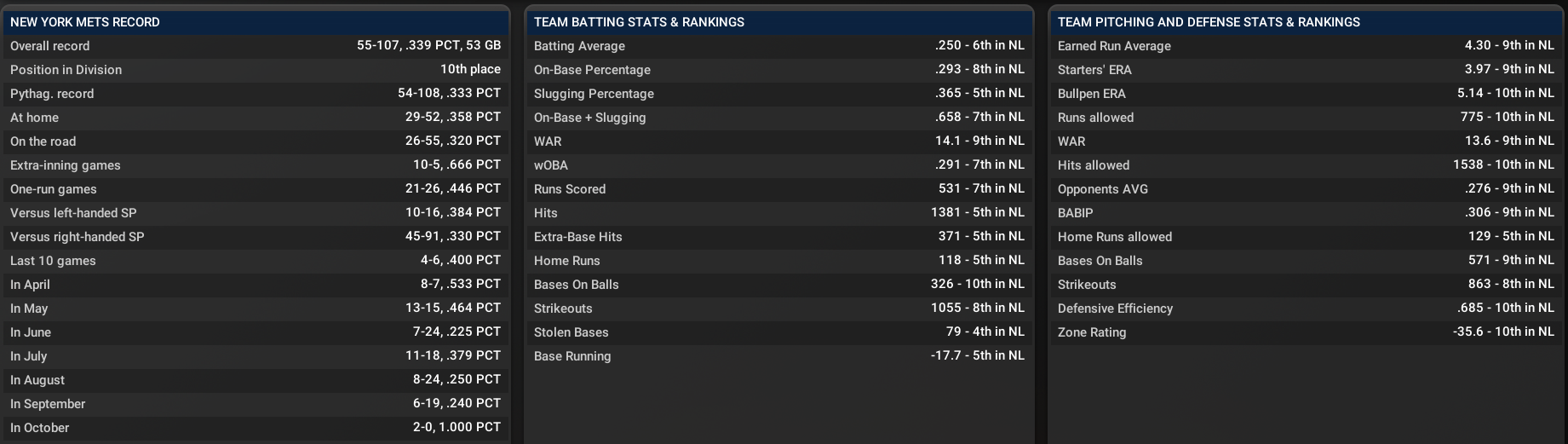Click the pitching Bases On Balls 571 value

[1511, 260]
